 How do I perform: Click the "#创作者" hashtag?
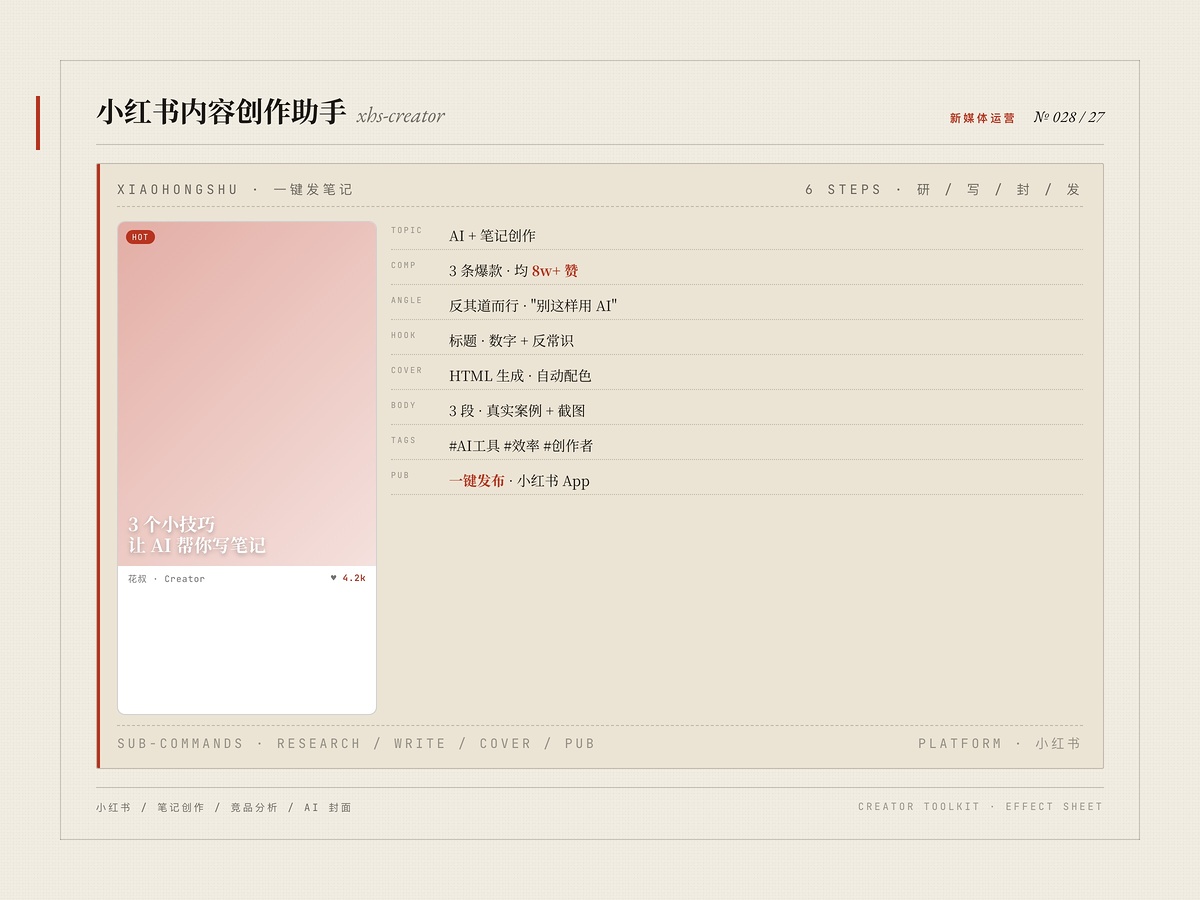pos(568,446)
